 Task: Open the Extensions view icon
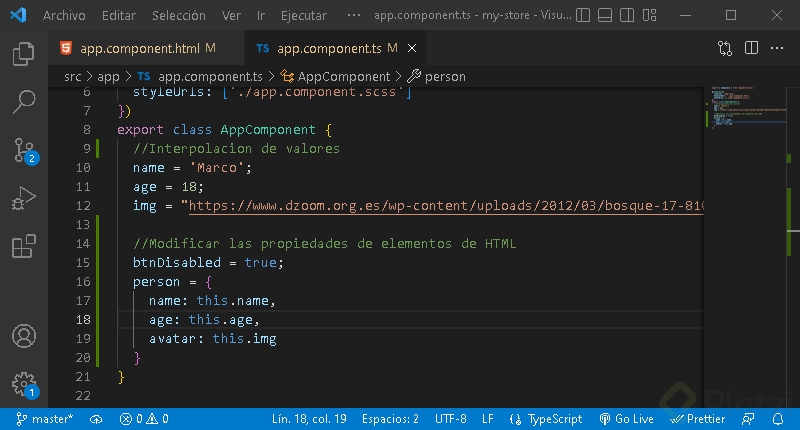23,247
